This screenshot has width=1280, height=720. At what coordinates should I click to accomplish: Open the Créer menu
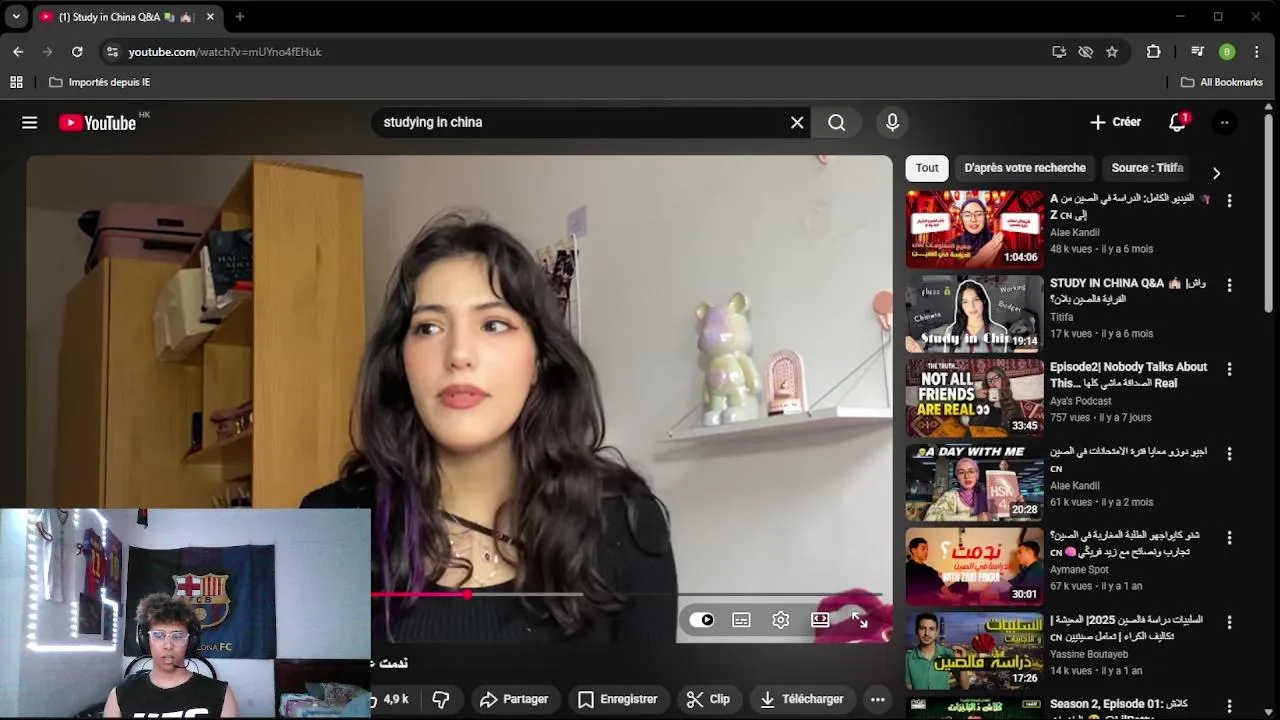[1116, 122]
